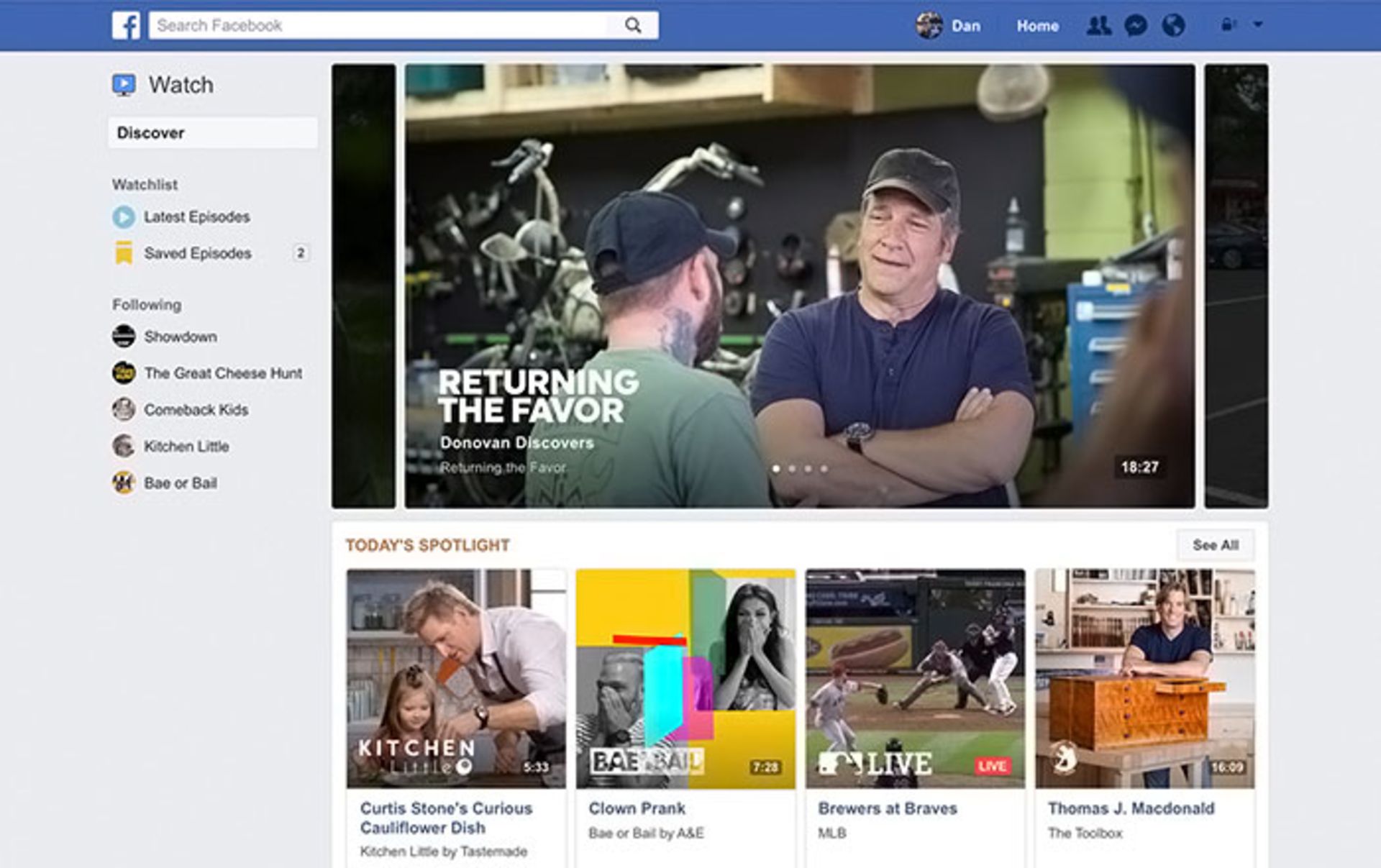Show next carousel video on right

click(x=1236, y=285)
